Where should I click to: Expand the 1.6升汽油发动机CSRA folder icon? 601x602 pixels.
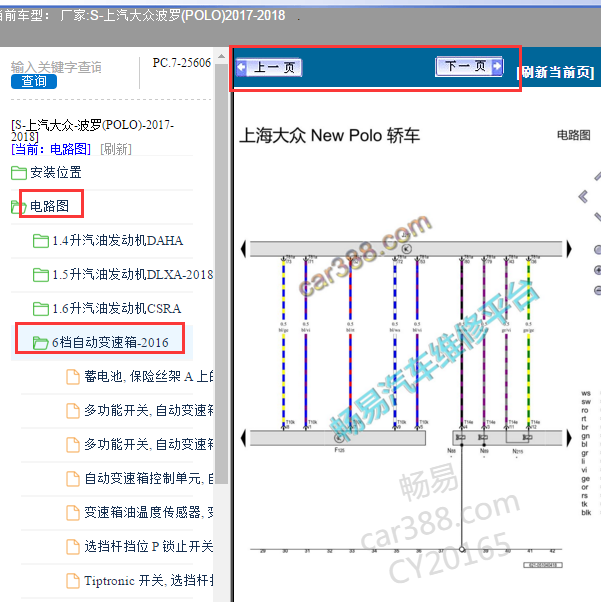41,309
